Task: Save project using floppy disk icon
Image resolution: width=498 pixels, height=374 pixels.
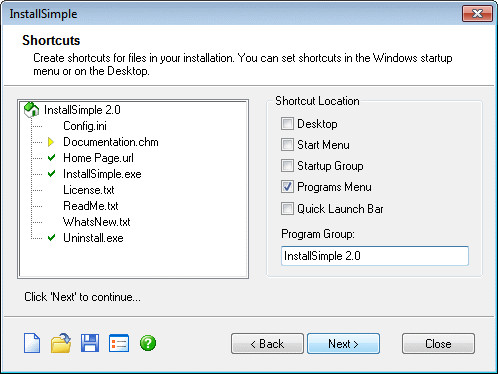Action: tap(90, 343)
